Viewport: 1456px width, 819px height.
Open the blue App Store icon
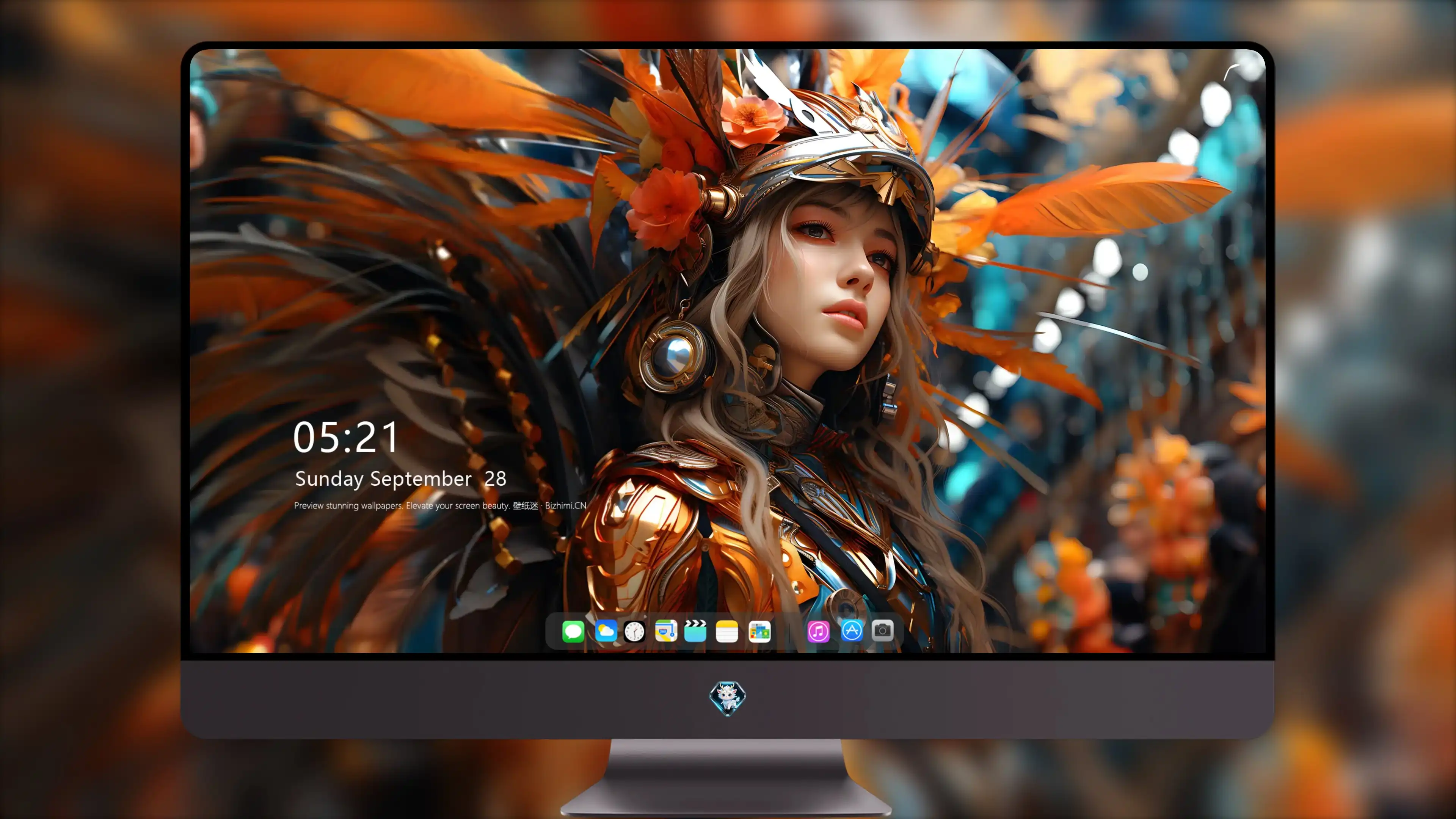852,631
